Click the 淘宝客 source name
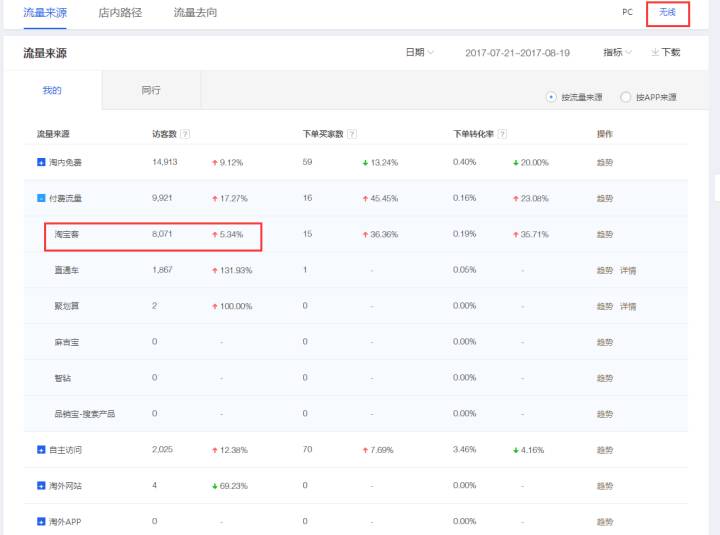 coord(67,234)
